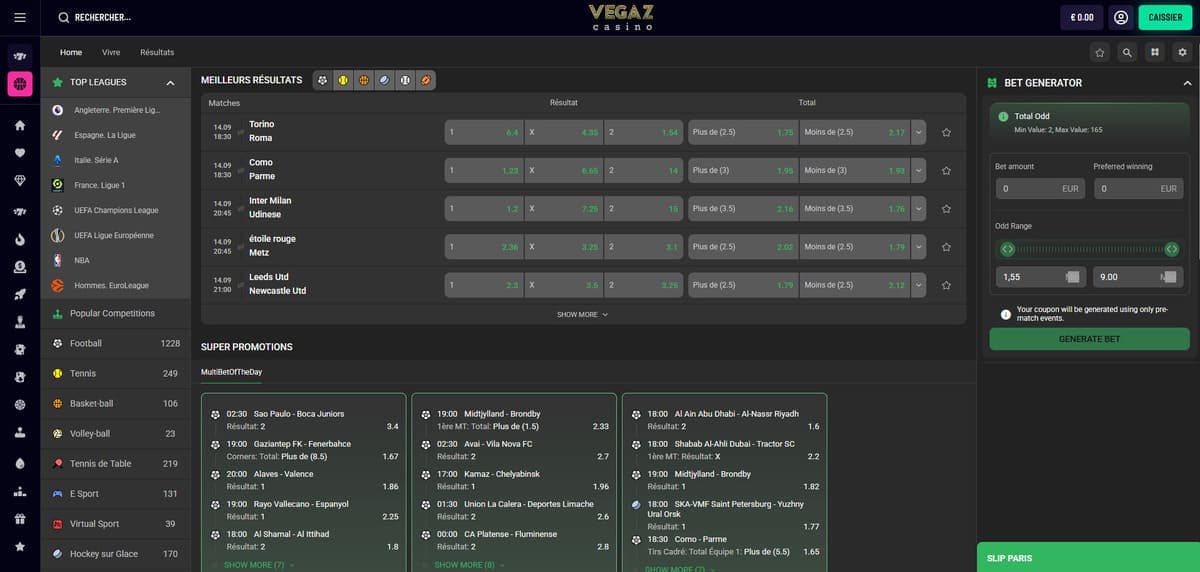Click the GENERATE BET button
1200x572 pixels.
(1089, 339)
